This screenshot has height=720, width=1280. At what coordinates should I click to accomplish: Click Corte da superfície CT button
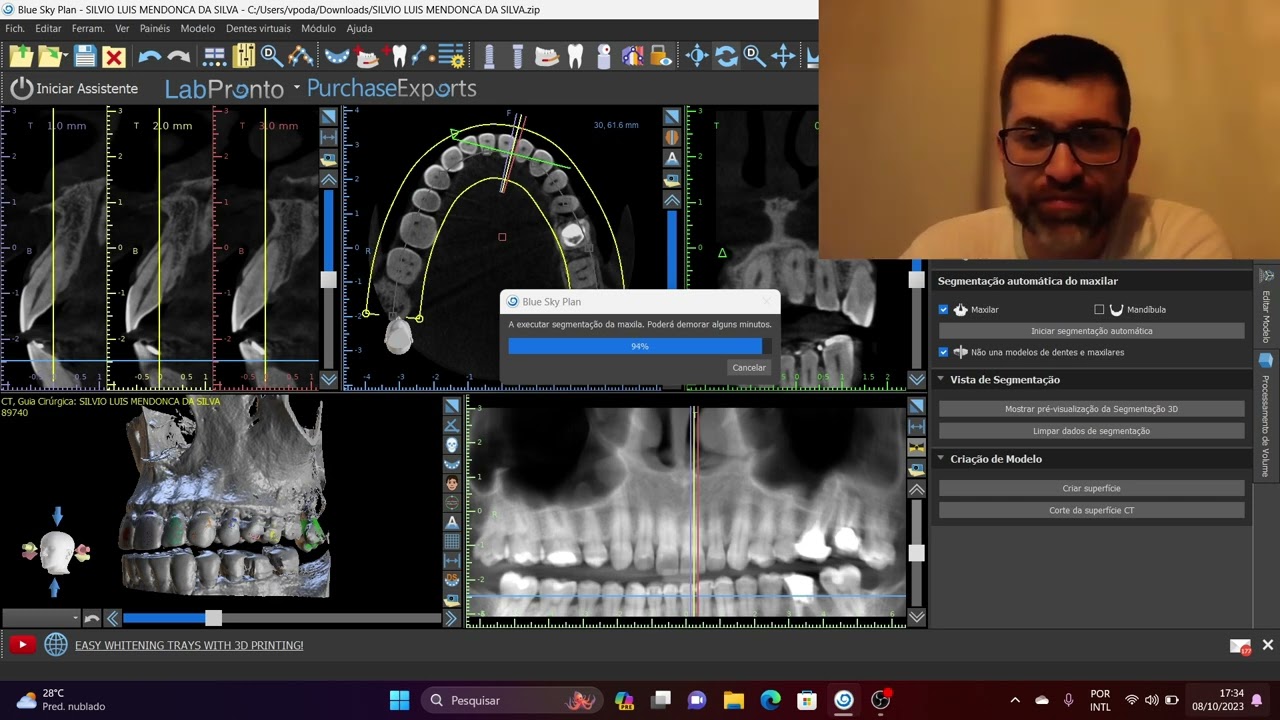[x=1092, y=510]
